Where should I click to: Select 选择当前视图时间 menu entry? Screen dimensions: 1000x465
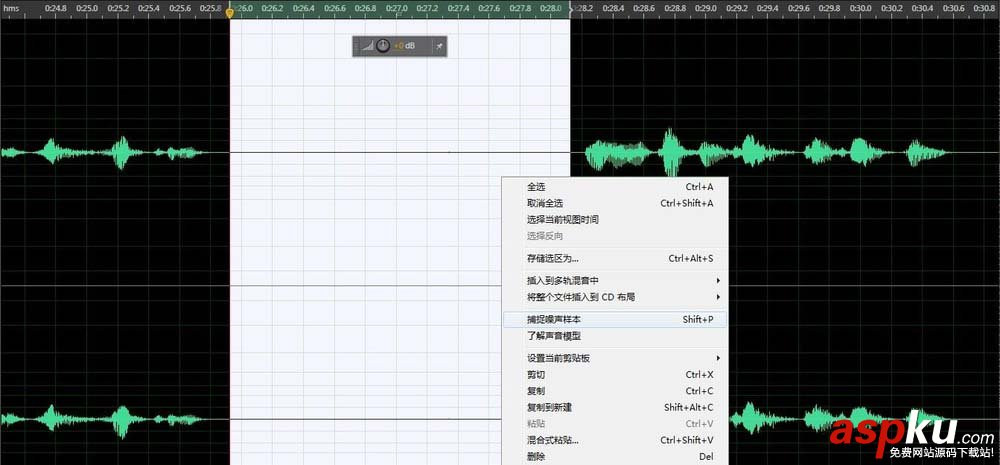coord(615,220)
